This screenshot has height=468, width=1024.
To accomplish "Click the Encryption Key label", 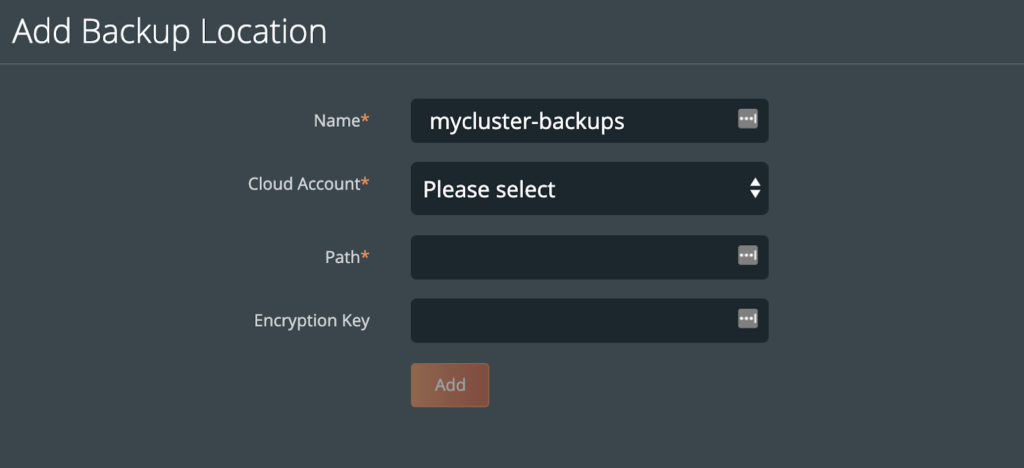I will coord(311,321).
